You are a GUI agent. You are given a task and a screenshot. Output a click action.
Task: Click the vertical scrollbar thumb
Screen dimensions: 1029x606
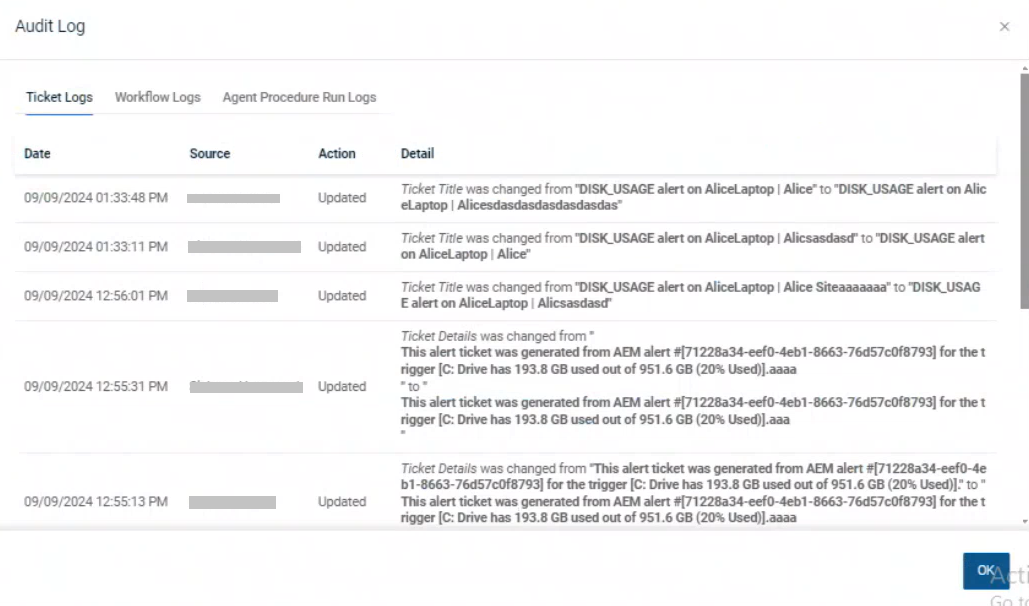[1024, 190]
